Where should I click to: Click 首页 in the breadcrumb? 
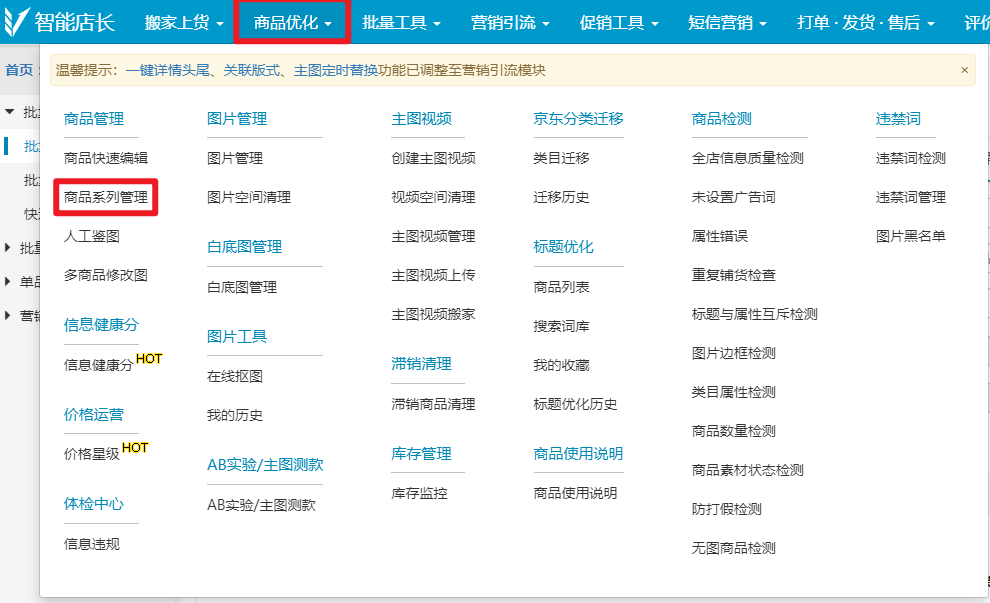(x=18, y=70)
